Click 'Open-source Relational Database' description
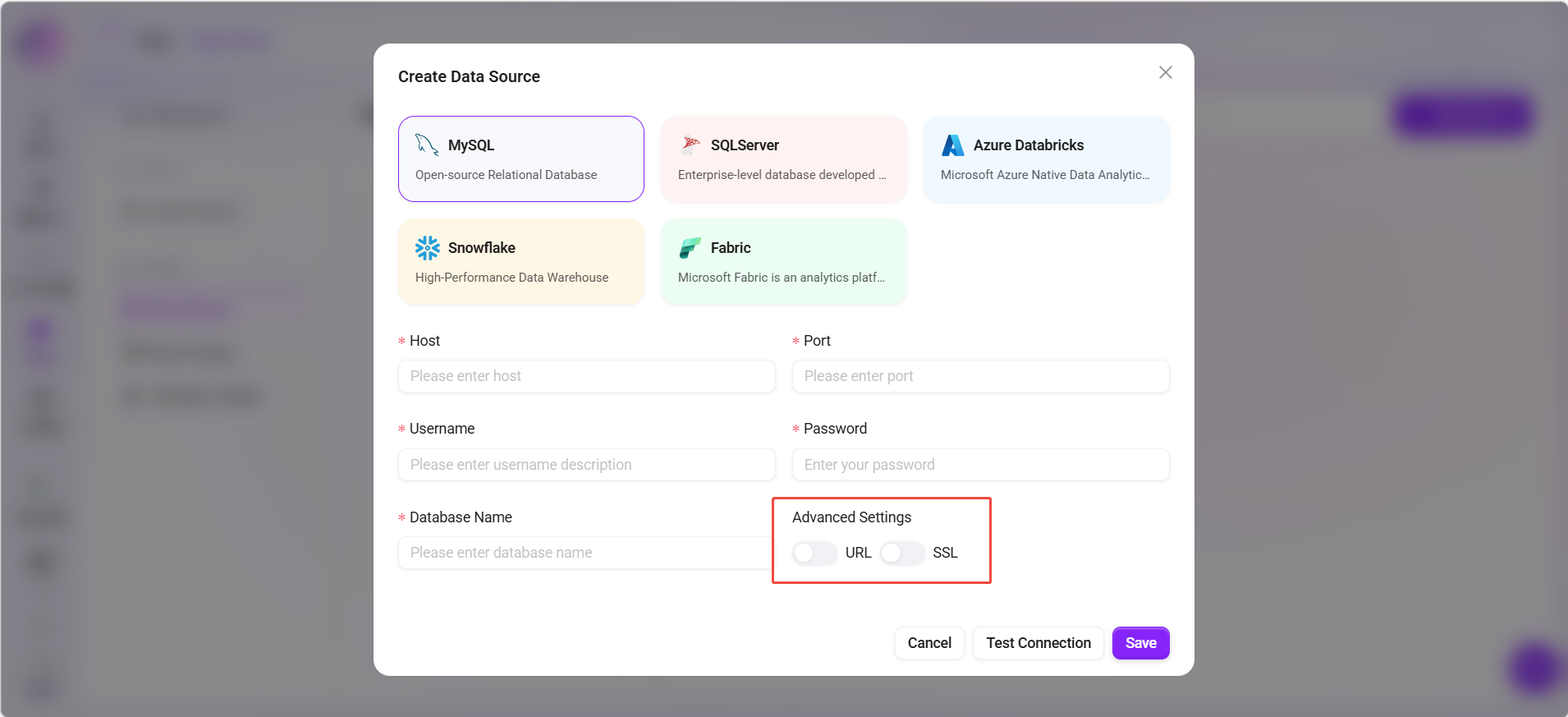The height and width of the screenshot is (717, 1568). tap(506, 175)
